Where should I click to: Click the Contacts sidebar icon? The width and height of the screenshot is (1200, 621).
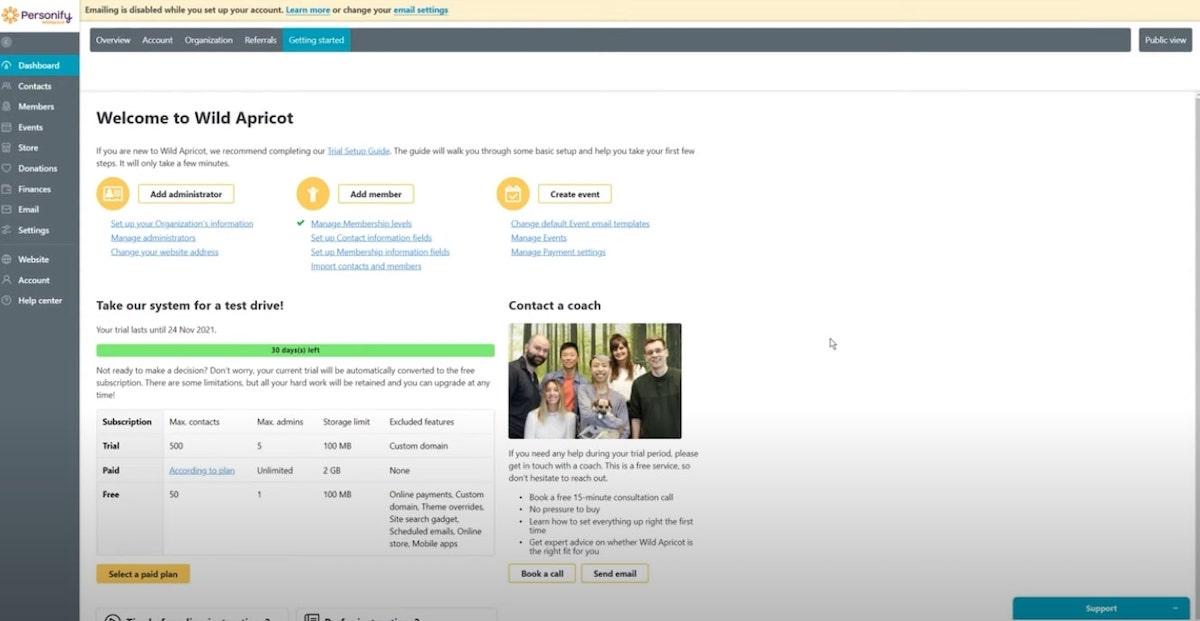7,86
